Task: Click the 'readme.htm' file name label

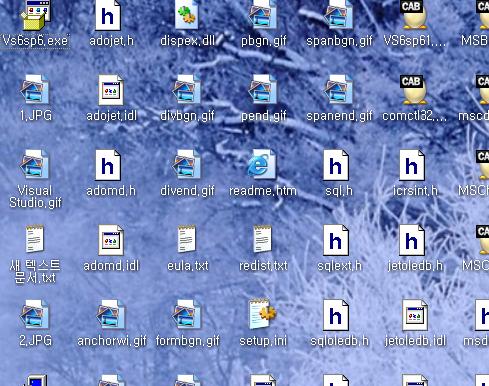Action: click(263, 191)
